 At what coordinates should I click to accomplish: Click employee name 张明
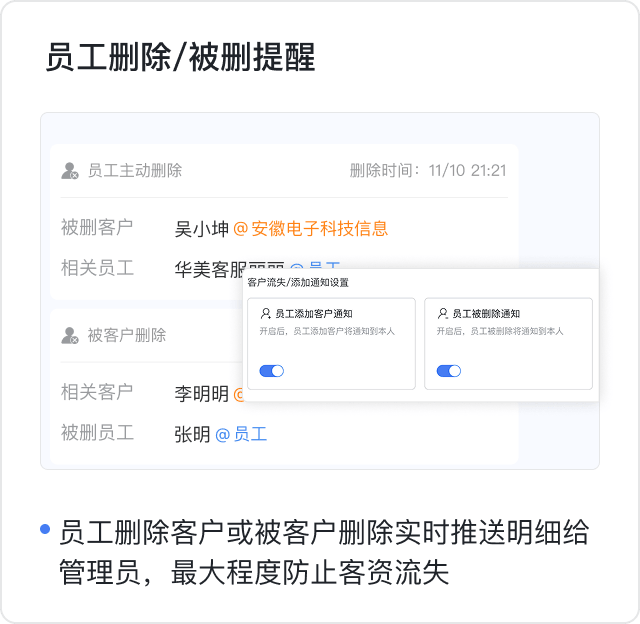192,434
